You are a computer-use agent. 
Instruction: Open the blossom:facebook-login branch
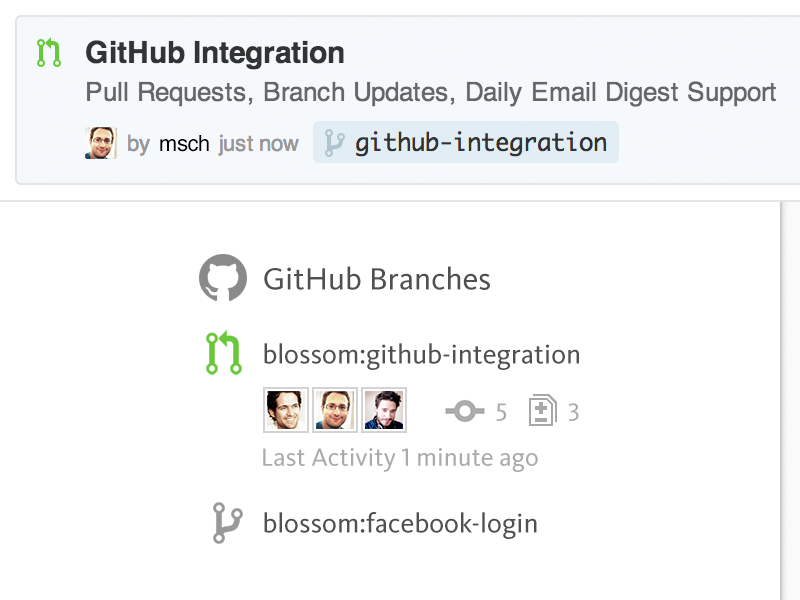pyautogui.click(x=400, y=523)
